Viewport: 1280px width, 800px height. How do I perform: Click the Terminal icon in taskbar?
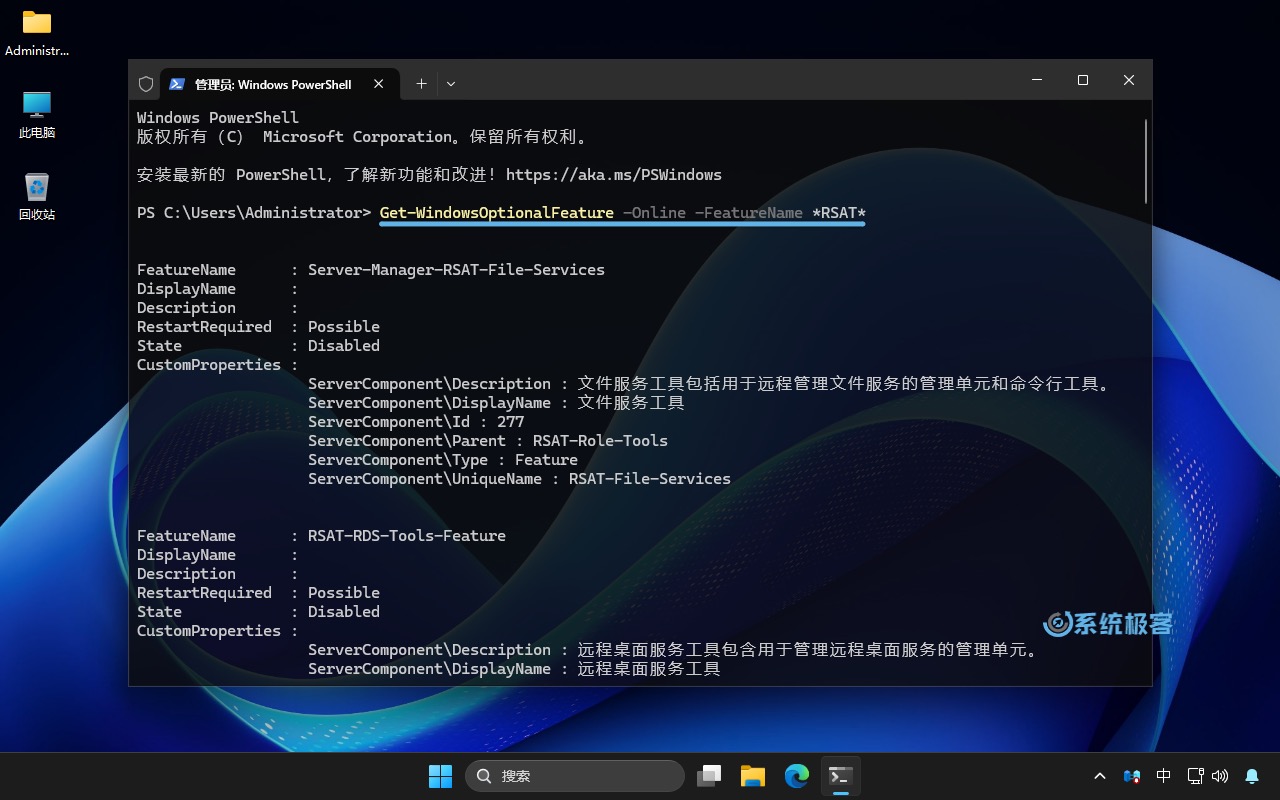(x=841, y=776)
